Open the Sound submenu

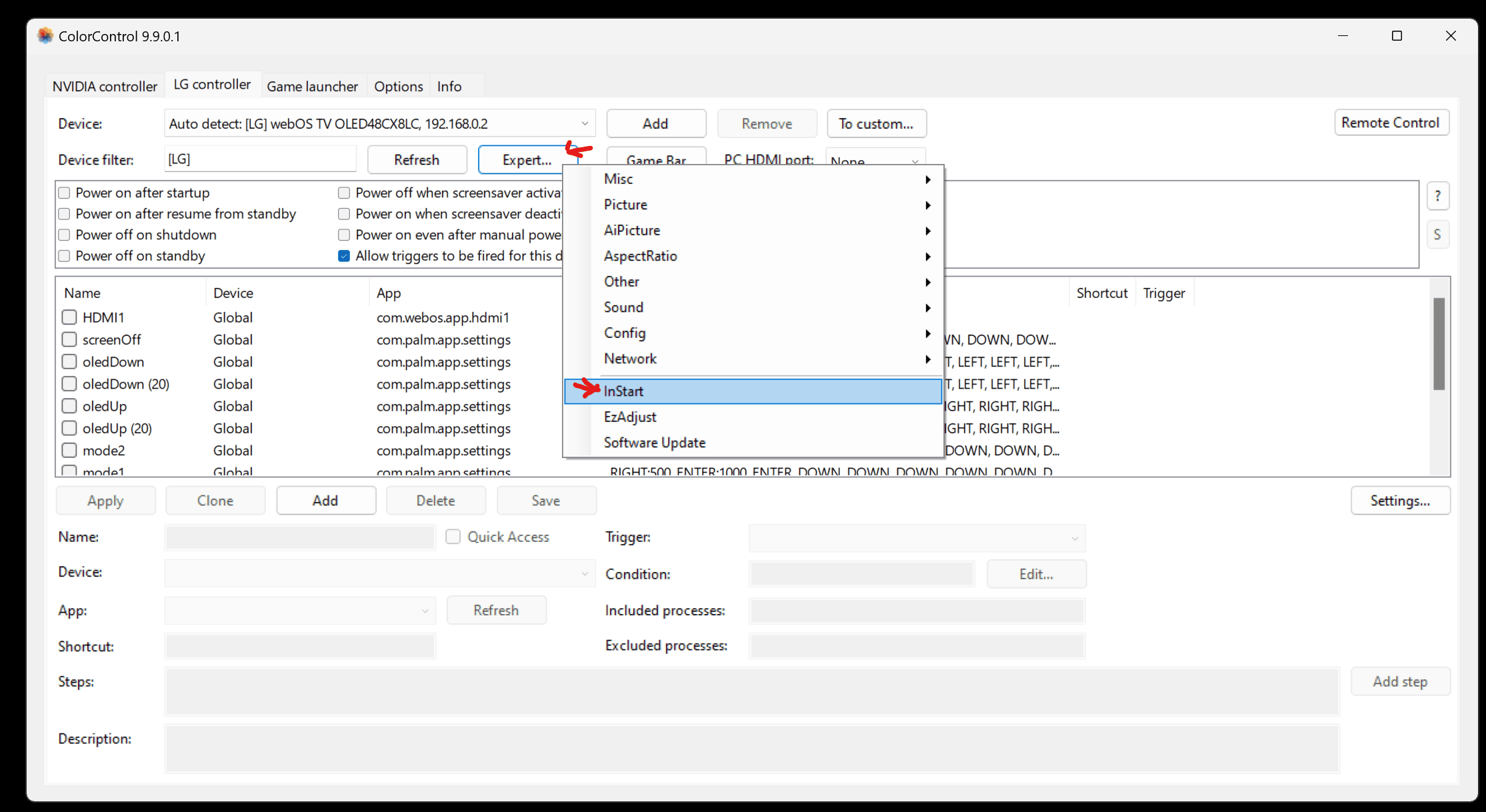[753, 307]
